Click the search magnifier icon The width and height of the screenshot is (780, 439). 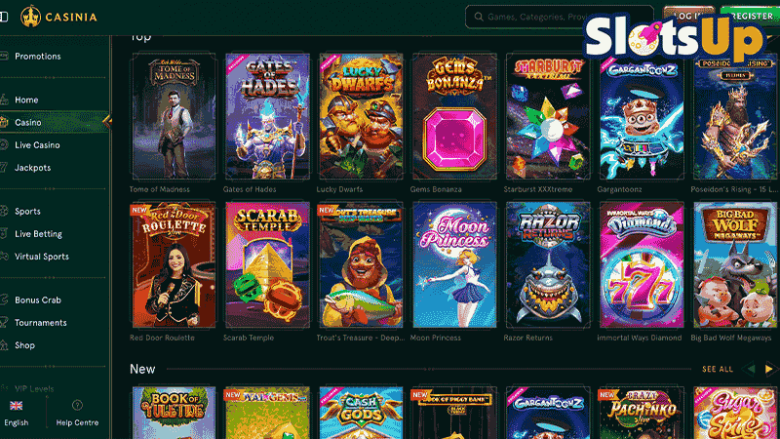tap(479, 17)
